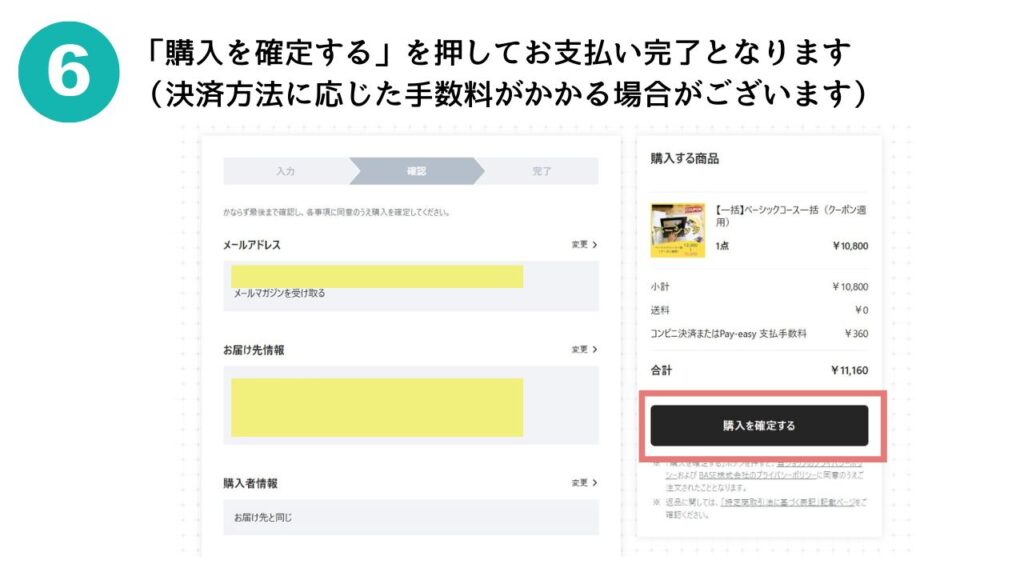Click the yellow masked delivery address block
The image size is (1024, 576).
pos(377,407)
